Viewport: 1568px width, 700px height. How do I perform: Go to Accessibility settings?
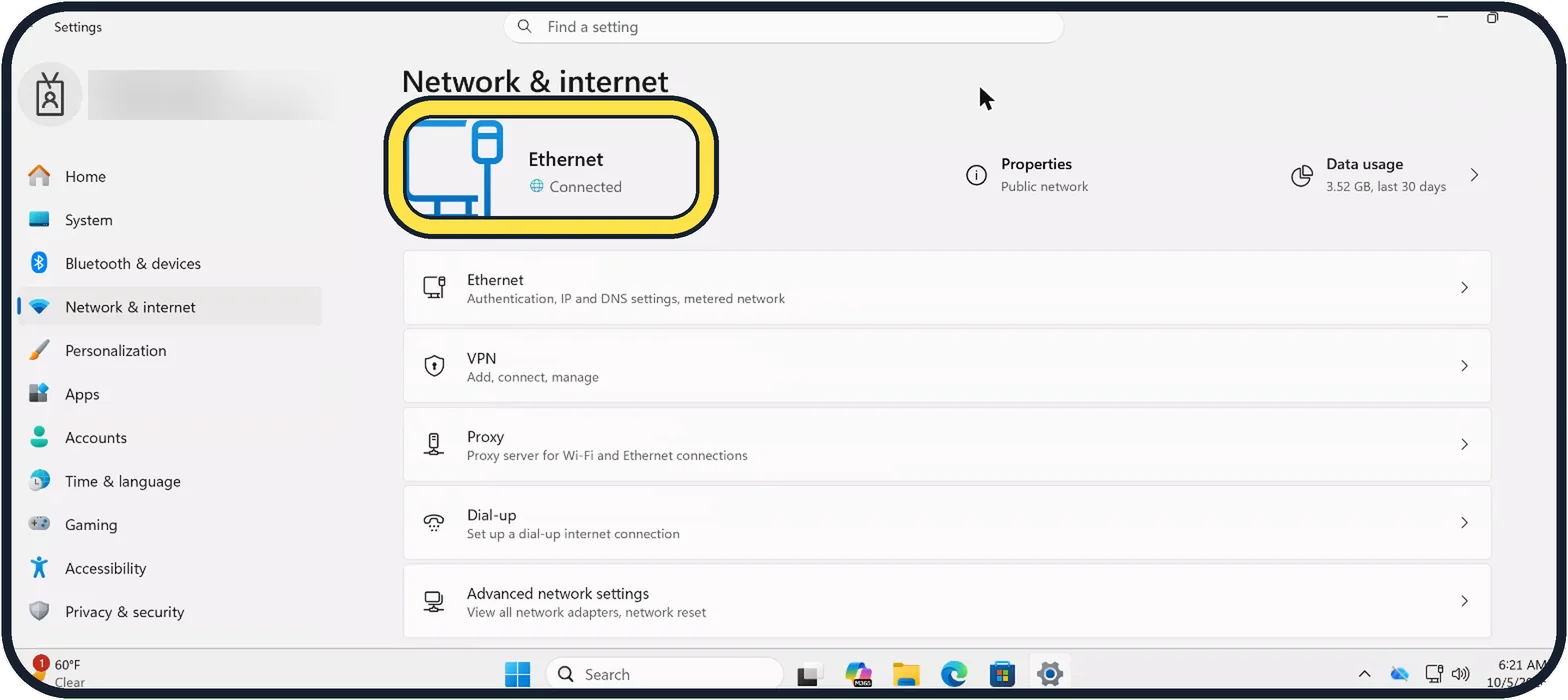(x=168, y=568)
